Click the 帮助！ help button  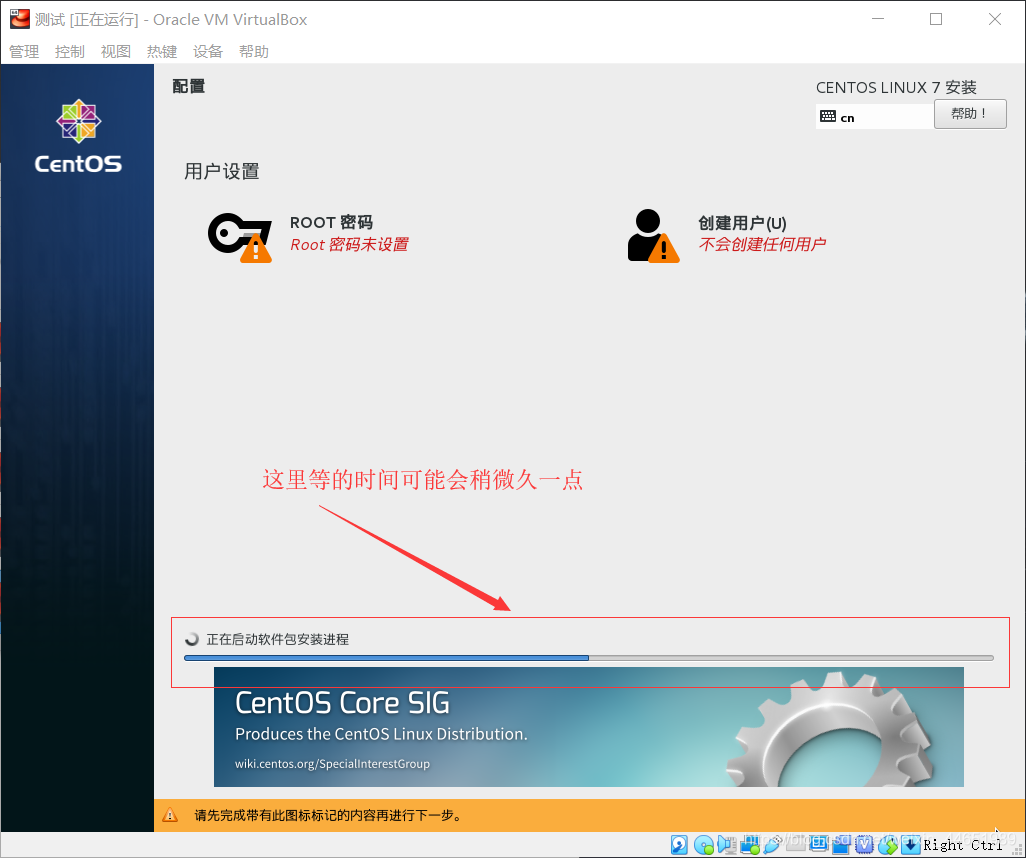(x=970, y=114)
